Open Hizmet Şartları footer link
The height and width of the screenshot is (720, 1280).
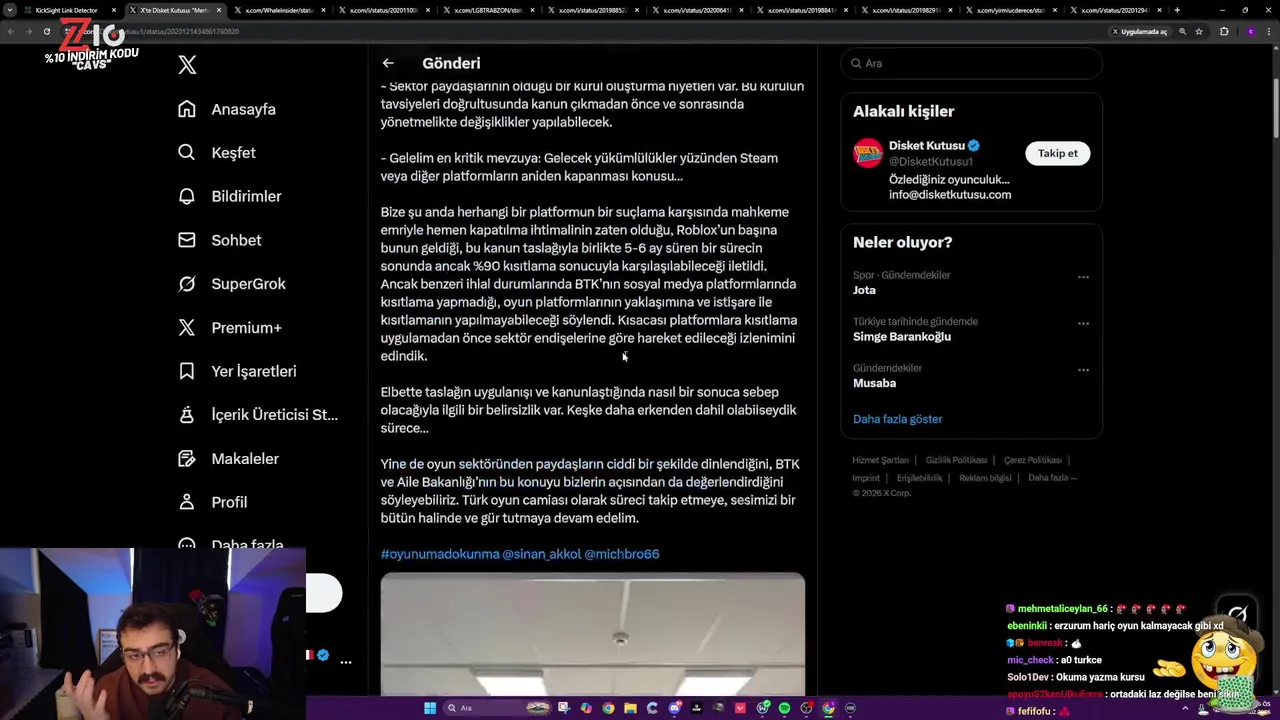coord(880,460)
